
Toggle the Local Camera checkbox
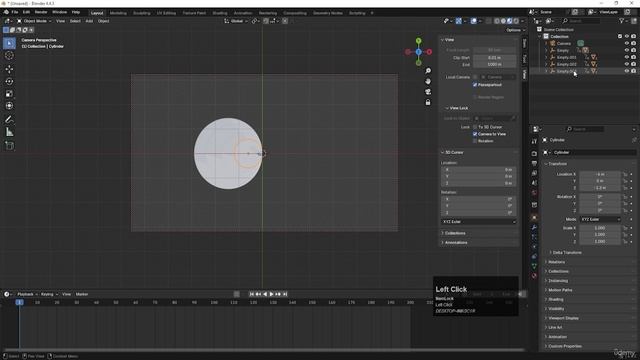point(475,77)
